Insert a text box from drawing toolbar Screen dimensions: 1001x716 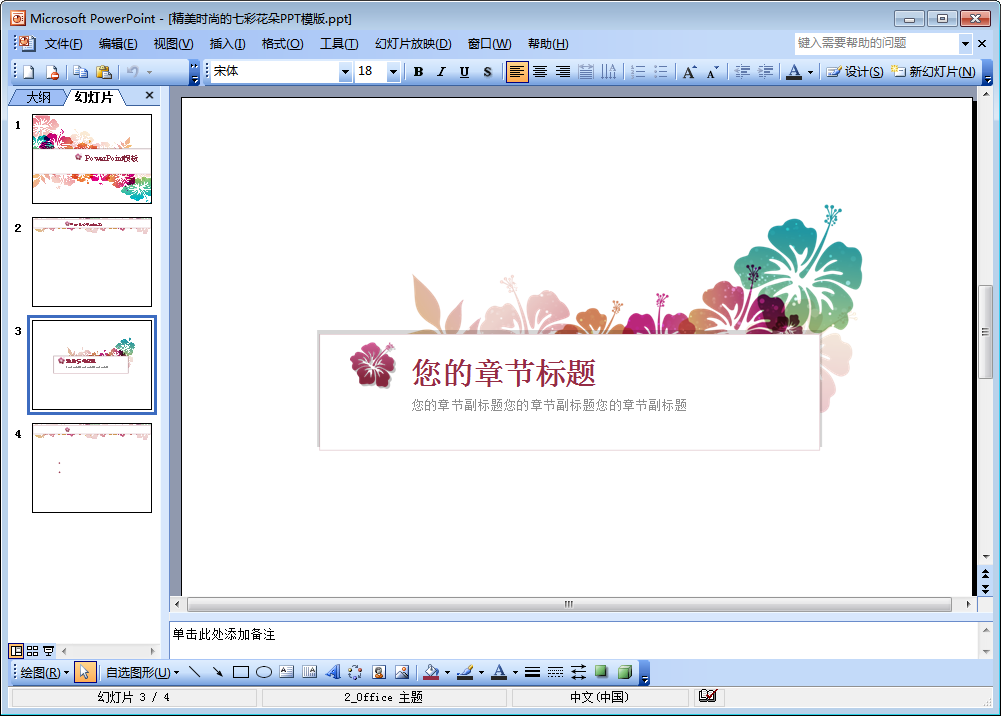[286, 672]
